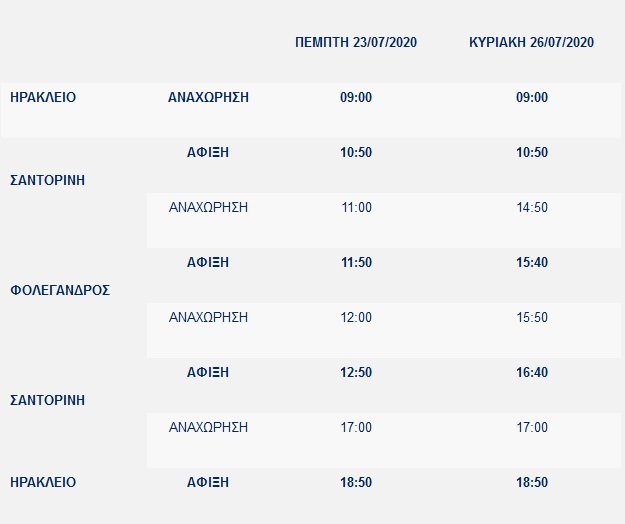Click the 14:50 departure time
This screenshot has height=524, width=625.
532,208
